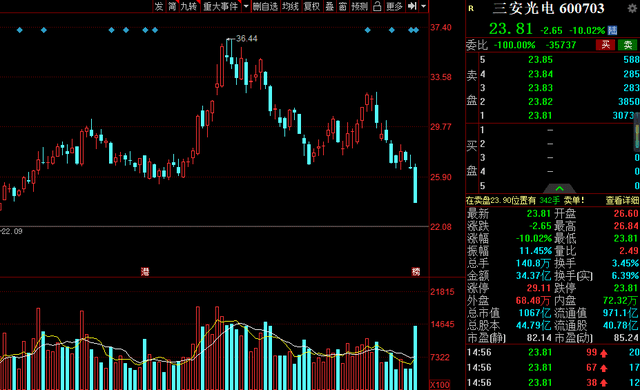The width and height of the screenshot is (640, 390).
Task: Select sell level 3 price 23.83
Action: point(540,88)
